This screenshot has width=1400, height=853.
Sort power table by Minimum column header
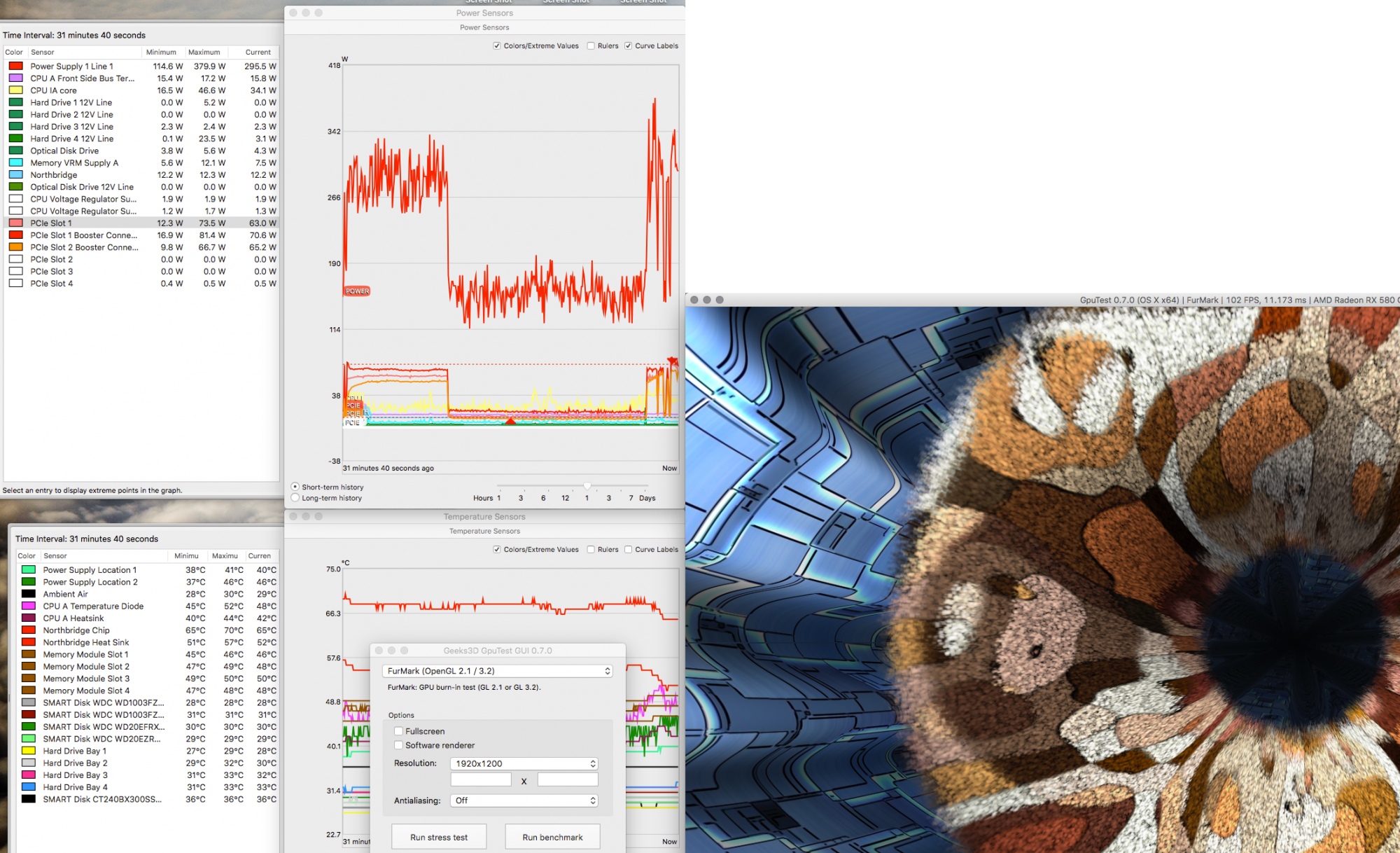pos(164,53)
